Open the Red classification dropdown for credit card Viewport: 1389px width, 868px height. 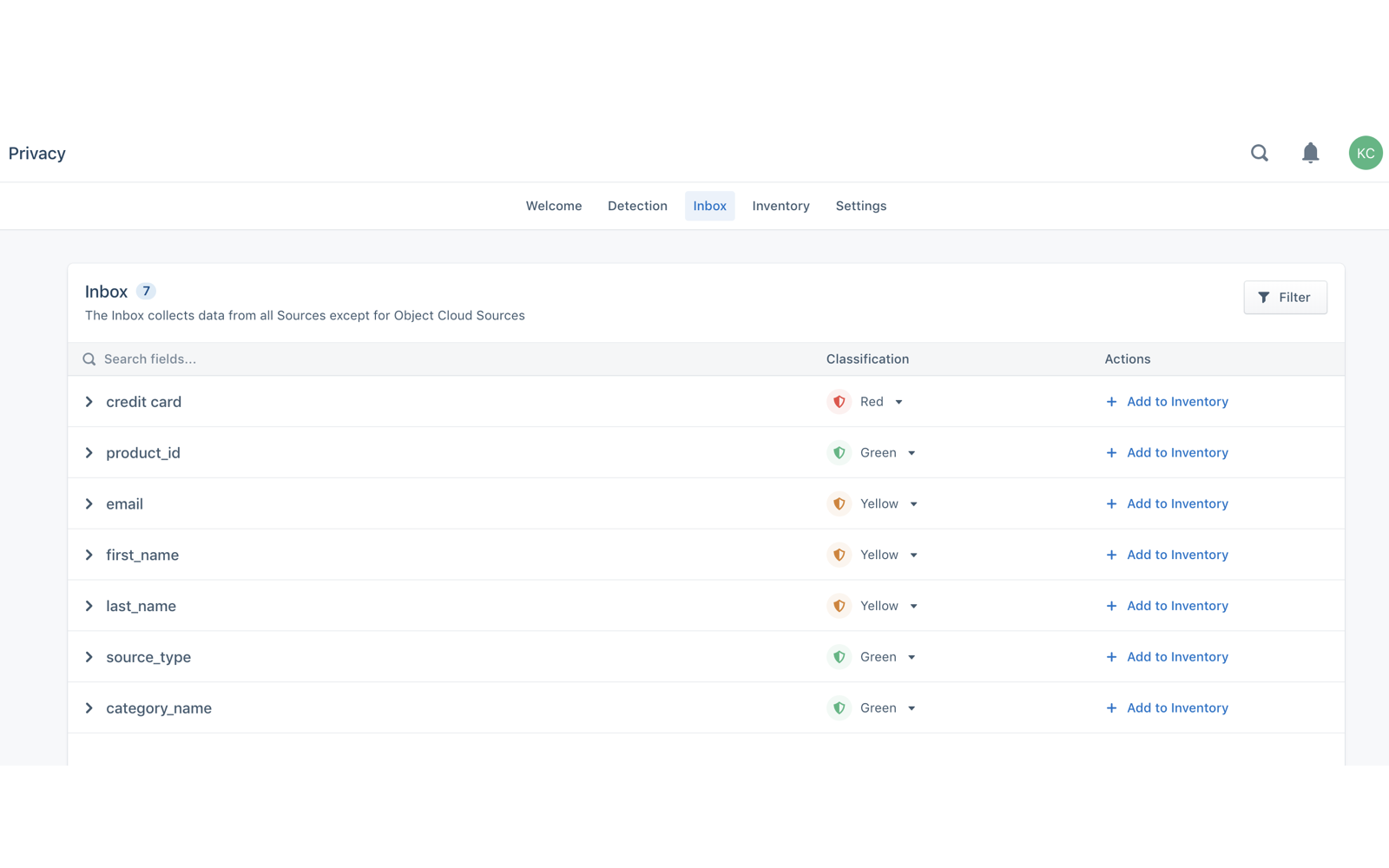[899, 401]
